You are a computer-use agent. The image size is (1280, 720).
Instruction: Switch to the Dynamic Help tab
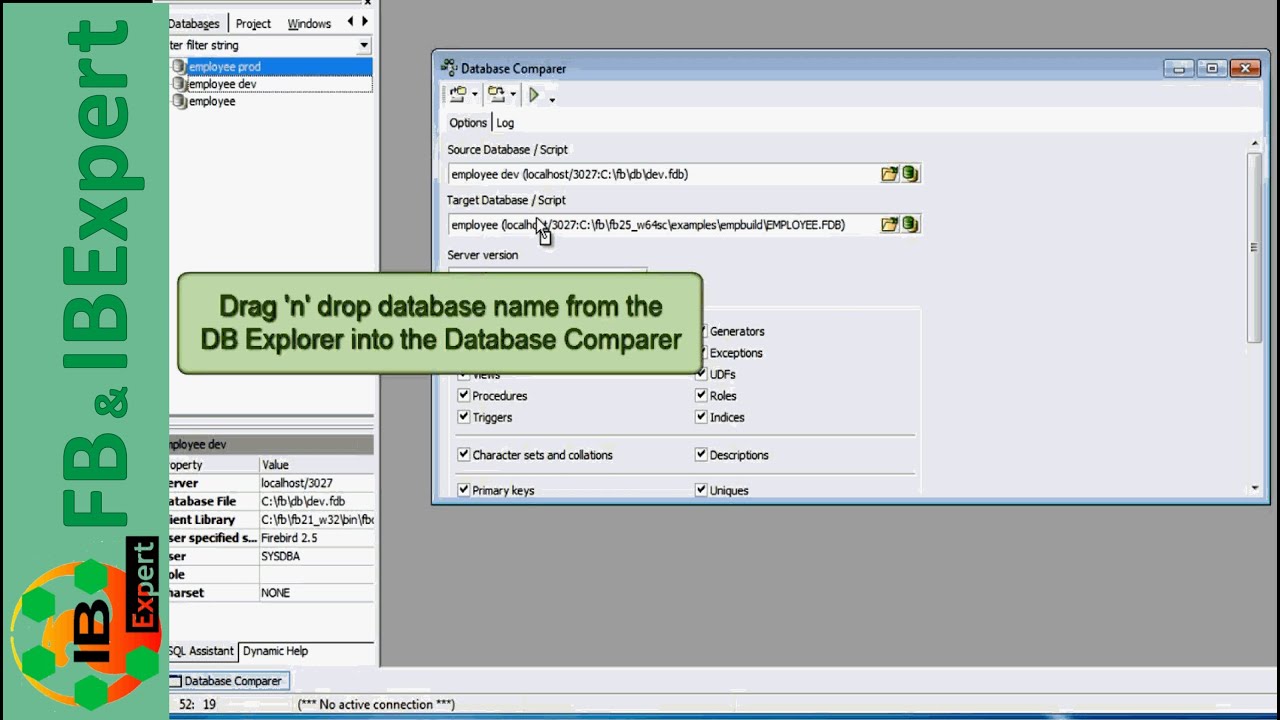(x=275, y=651)
